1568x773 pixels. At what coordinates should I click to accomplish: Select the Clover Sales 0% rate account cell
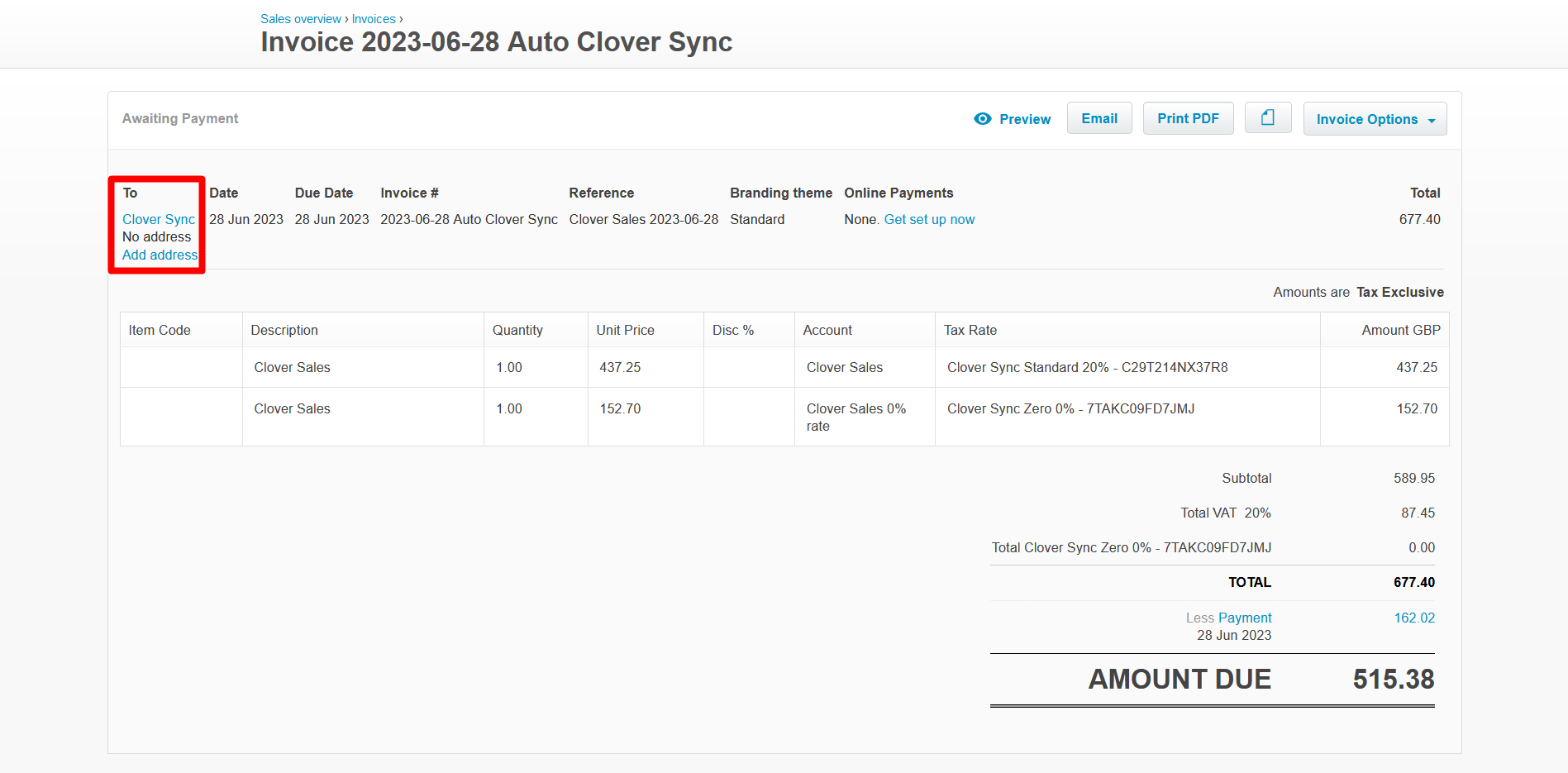855,417
